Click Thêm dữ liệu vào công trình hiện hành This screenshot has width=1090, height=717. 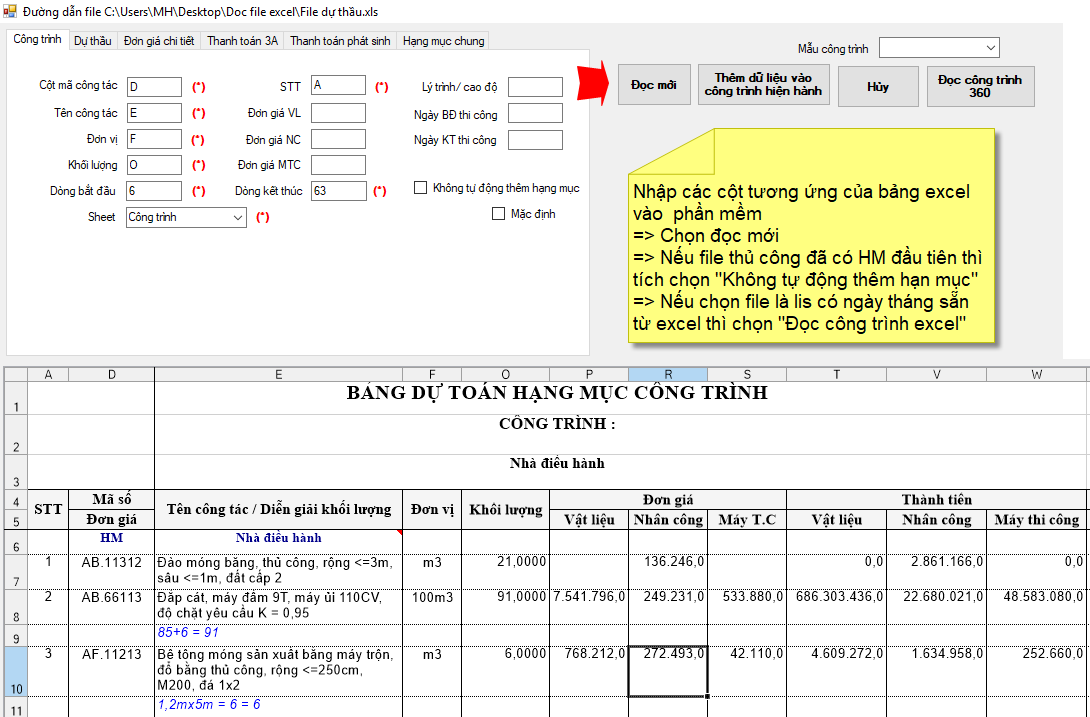pos(763,85)
